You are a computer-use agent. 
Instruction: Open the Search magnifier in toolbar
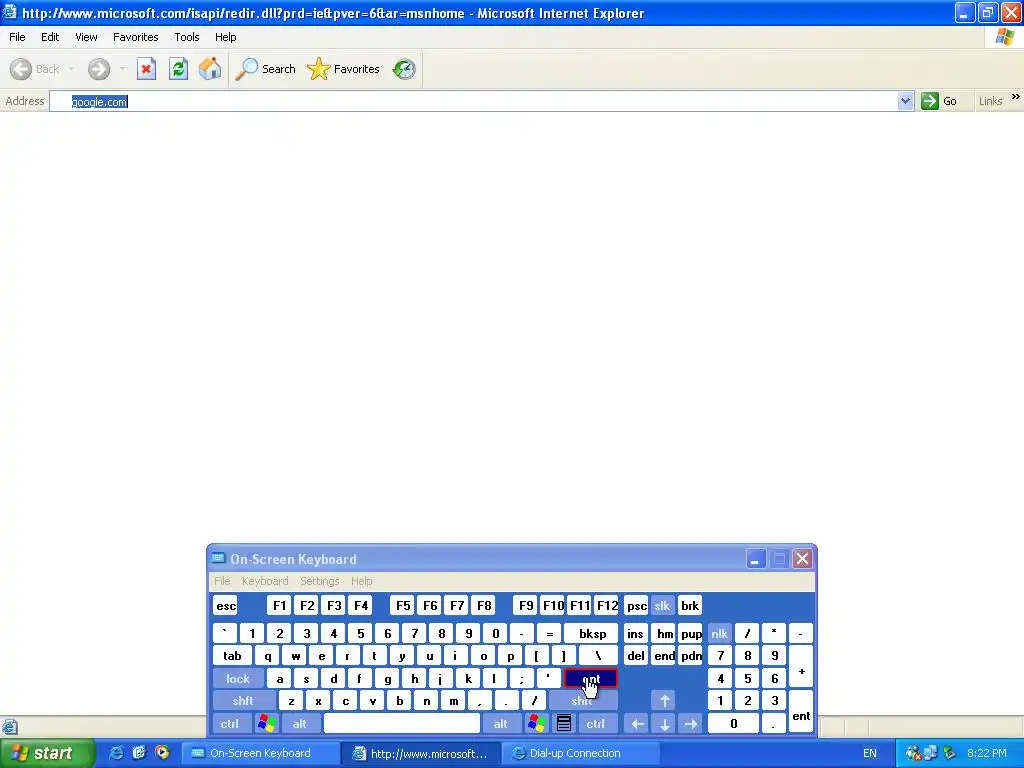pyautogui.click(x=246, y=69)
